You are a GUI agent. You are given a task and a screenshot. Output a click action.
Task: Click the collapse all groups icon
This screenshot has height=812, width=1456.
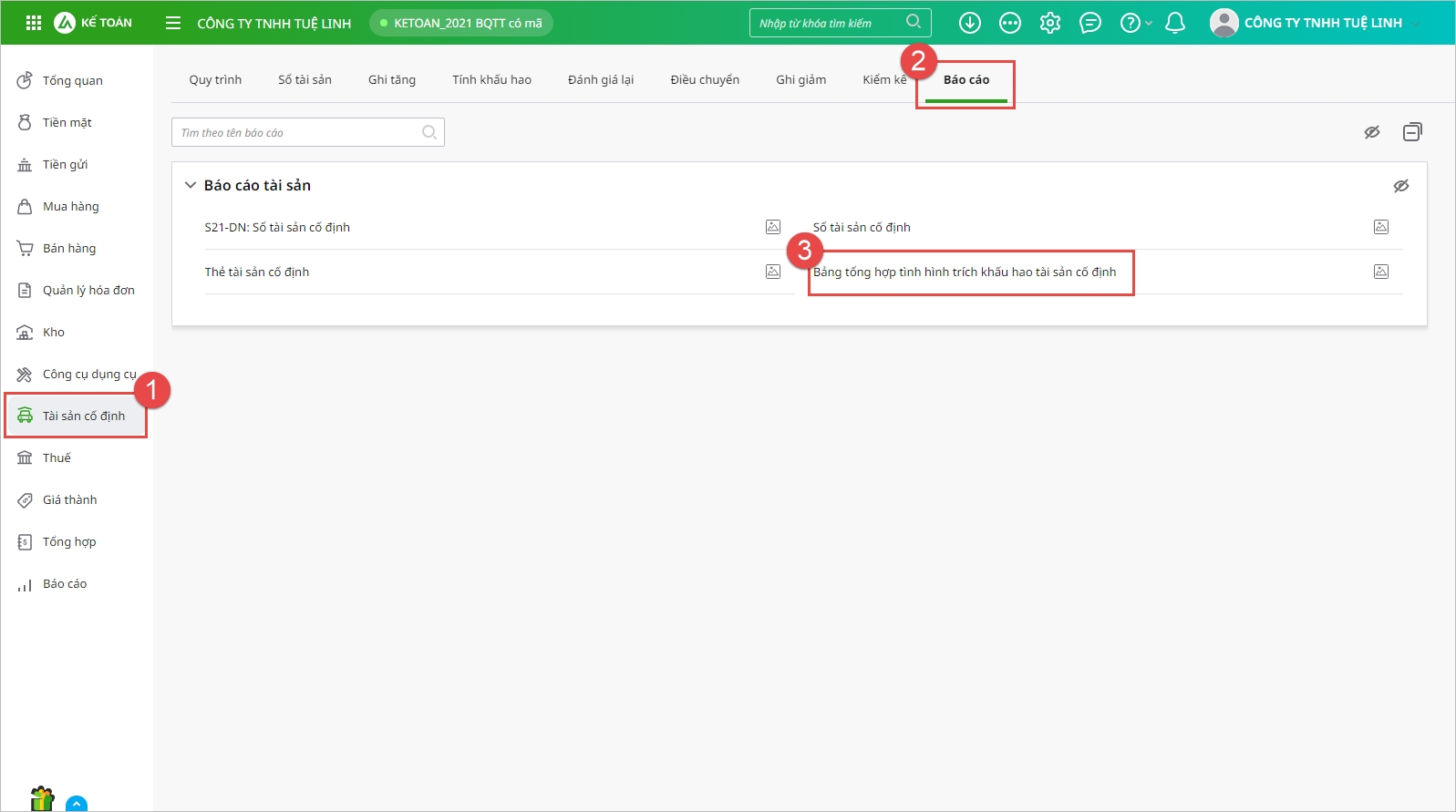pyautogui.click(x=1412, y=132)
